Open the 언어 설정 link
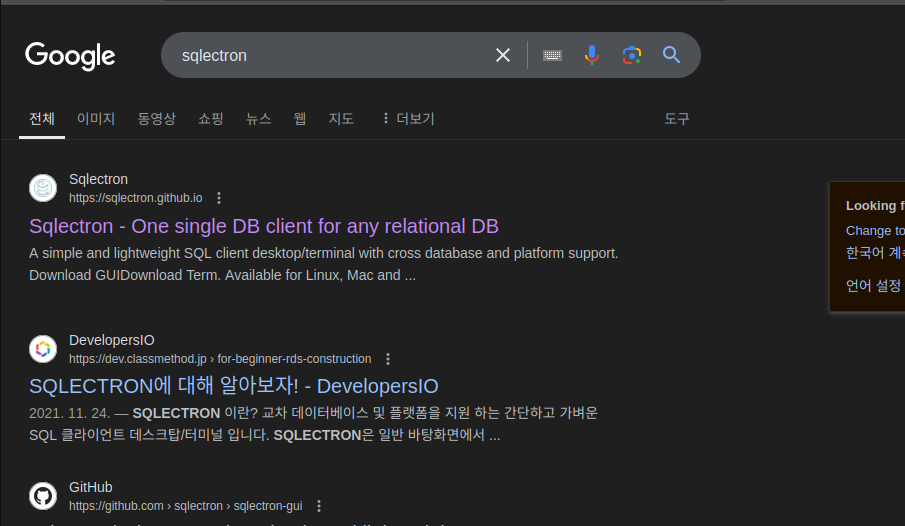The image size is (905, 526). tap(873, 286)
